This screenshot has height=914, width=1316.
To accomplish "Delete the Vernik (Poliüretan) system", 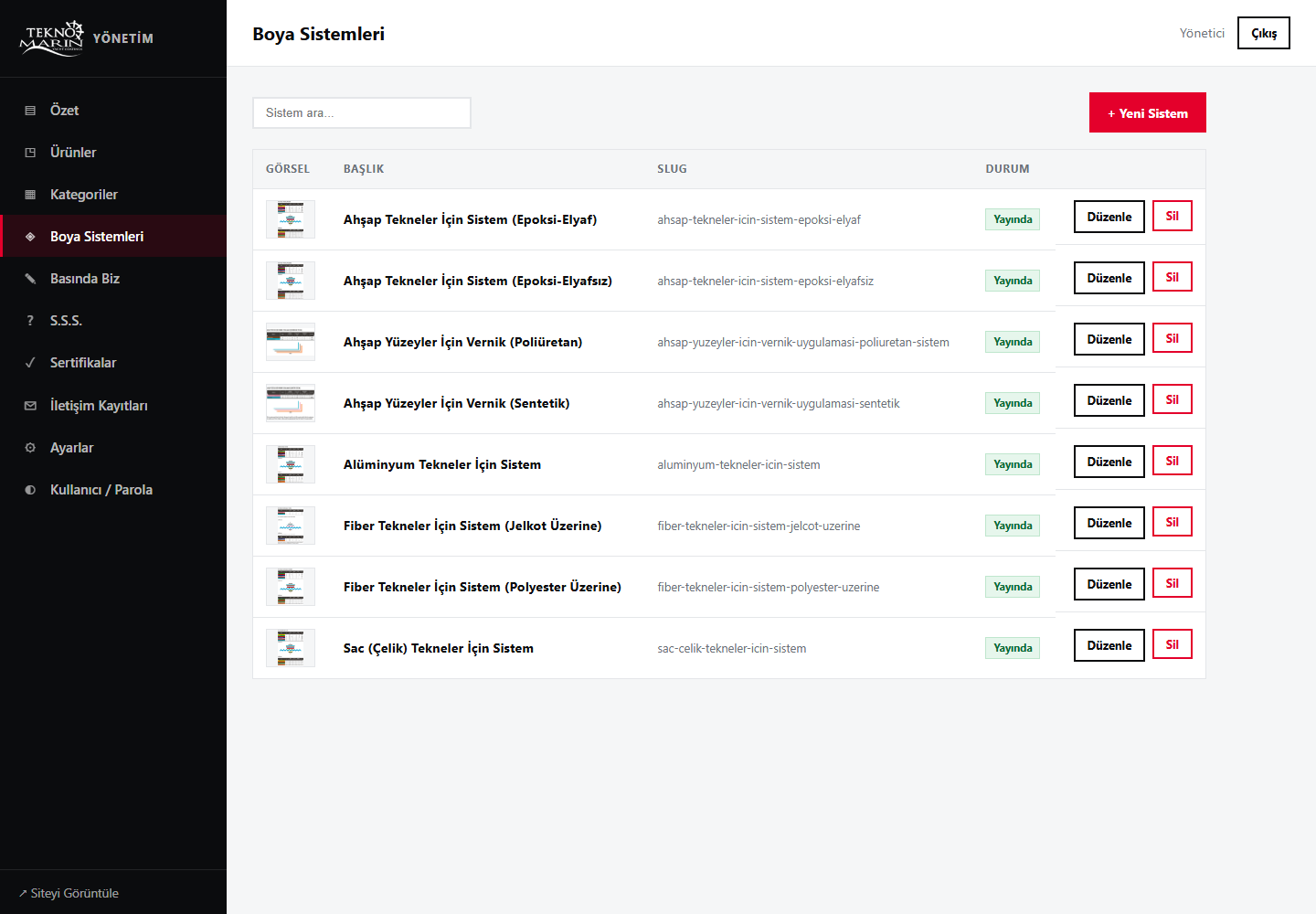I will pos(1173,338).
